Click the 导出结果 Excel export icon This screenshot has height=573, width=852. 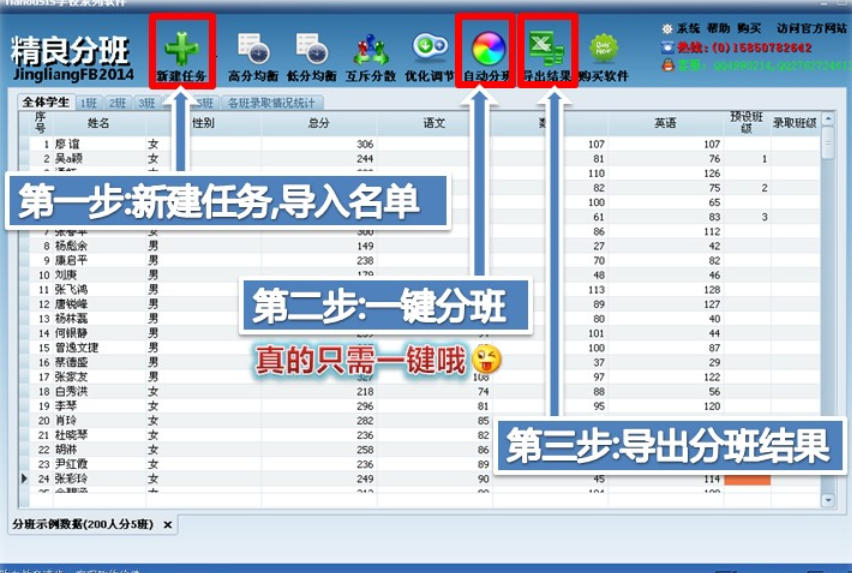point(547,49)
